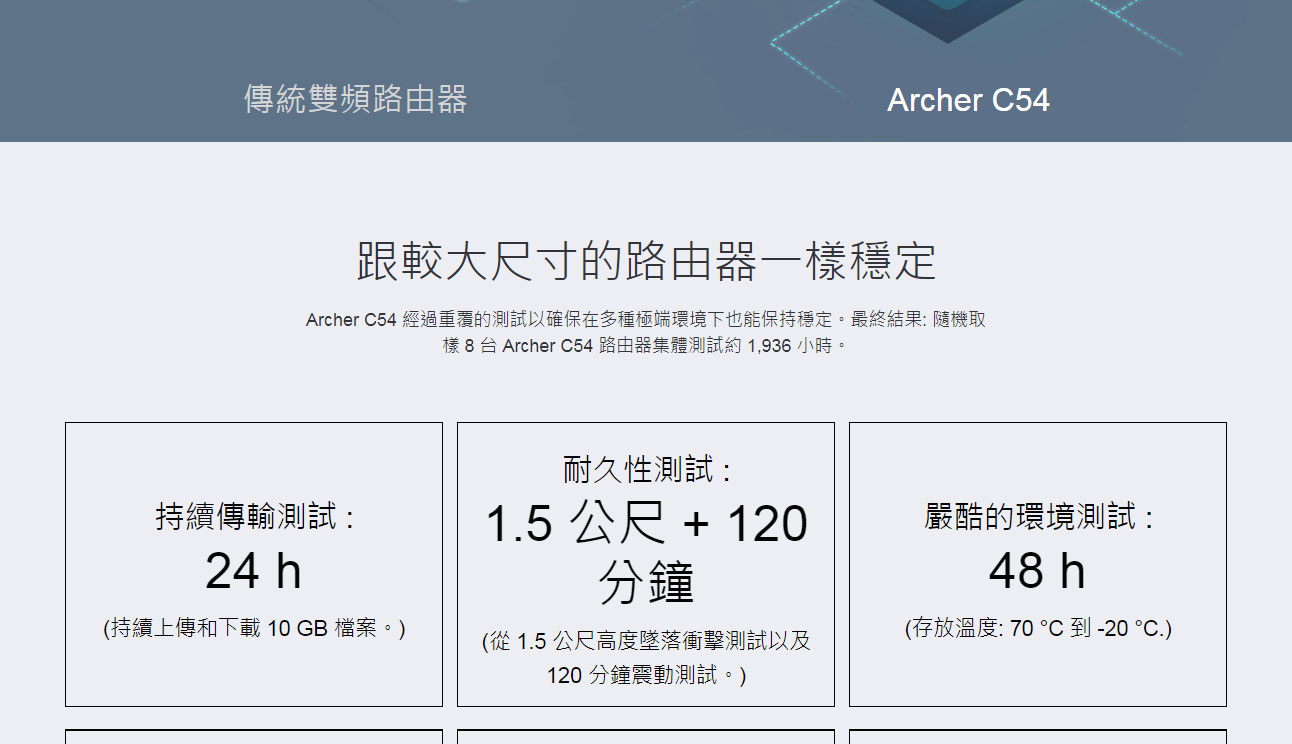This screenshot has width=1292, height=744.
Task: Click the note 持續上傳和下載 10 GB 檔案
Action: 254,628
